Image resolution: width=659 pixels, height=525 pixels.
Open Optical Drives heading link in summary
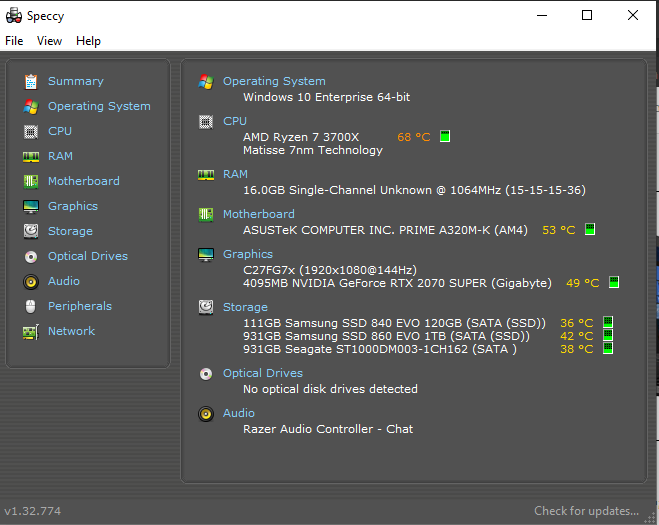(x=263, y=373)
